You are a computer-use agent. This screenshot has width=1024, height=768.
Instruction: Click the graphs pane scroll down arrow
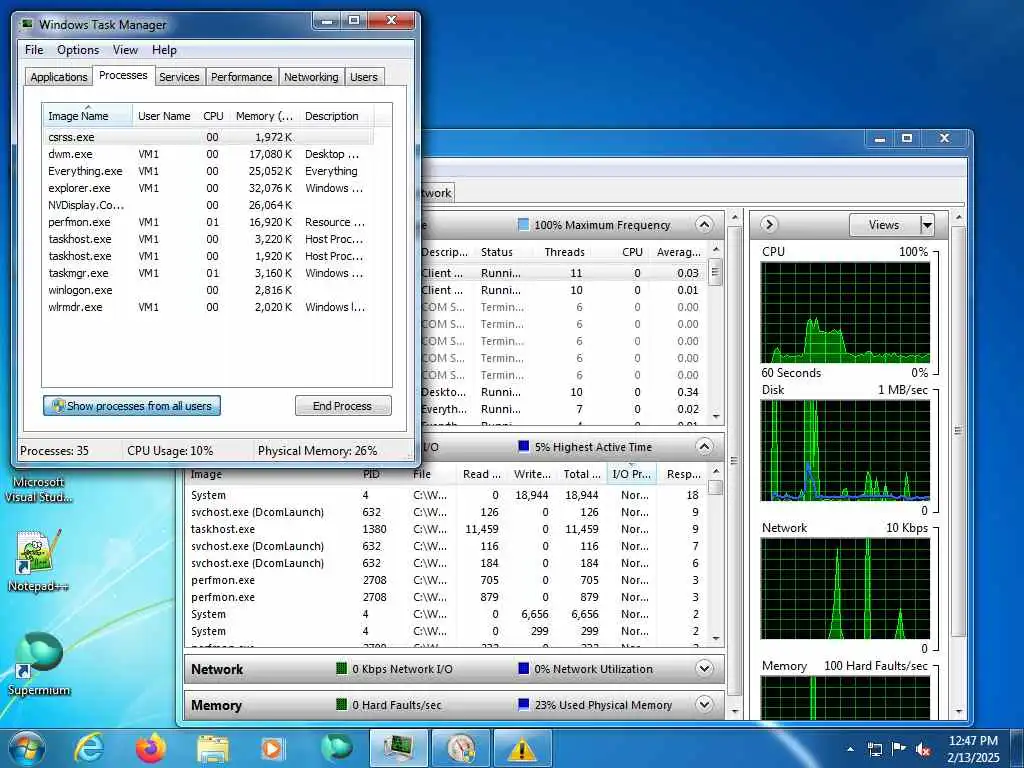click(959, 711)
